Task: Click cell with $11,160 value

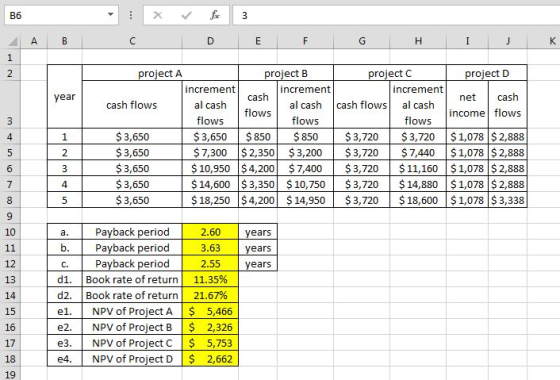Action: (418, 168)
